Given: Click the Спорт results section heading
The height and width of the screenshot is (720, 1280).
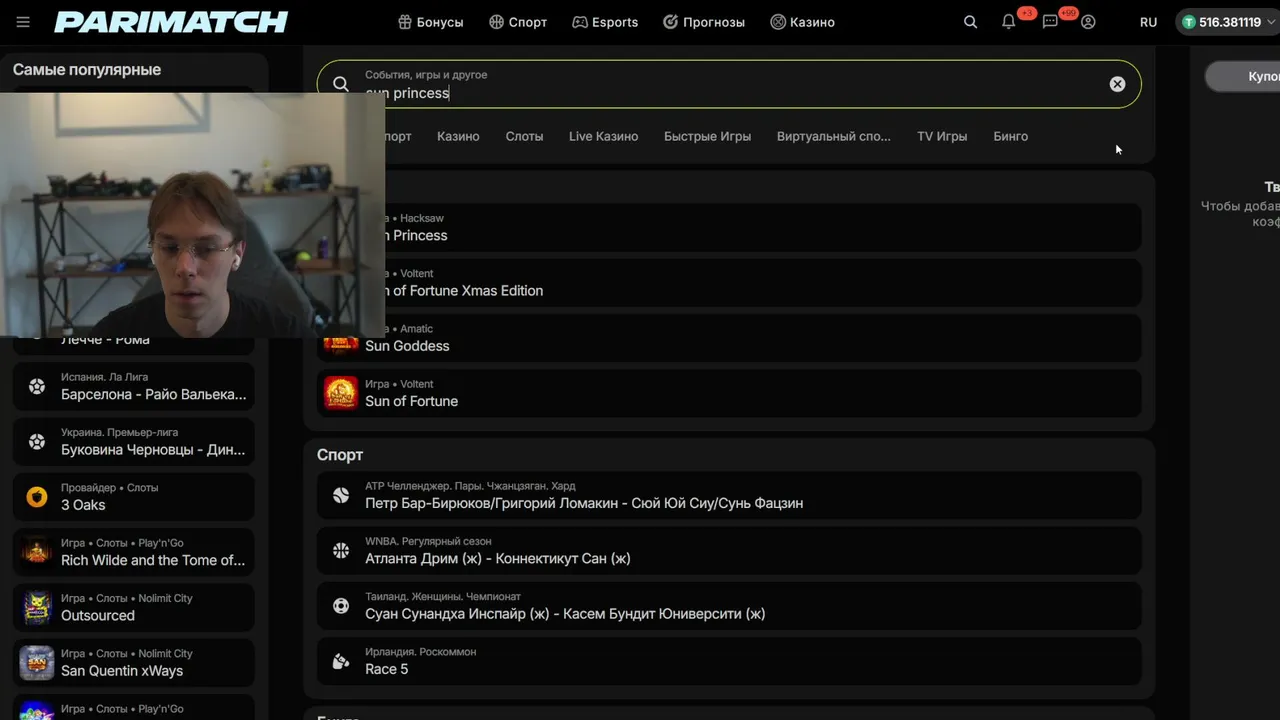Looking at the screenshot, I should tap(340, 455).
